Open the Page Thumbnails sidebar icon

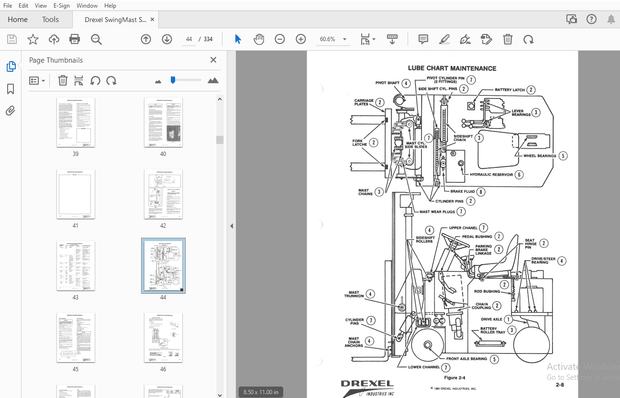[11, 66]
